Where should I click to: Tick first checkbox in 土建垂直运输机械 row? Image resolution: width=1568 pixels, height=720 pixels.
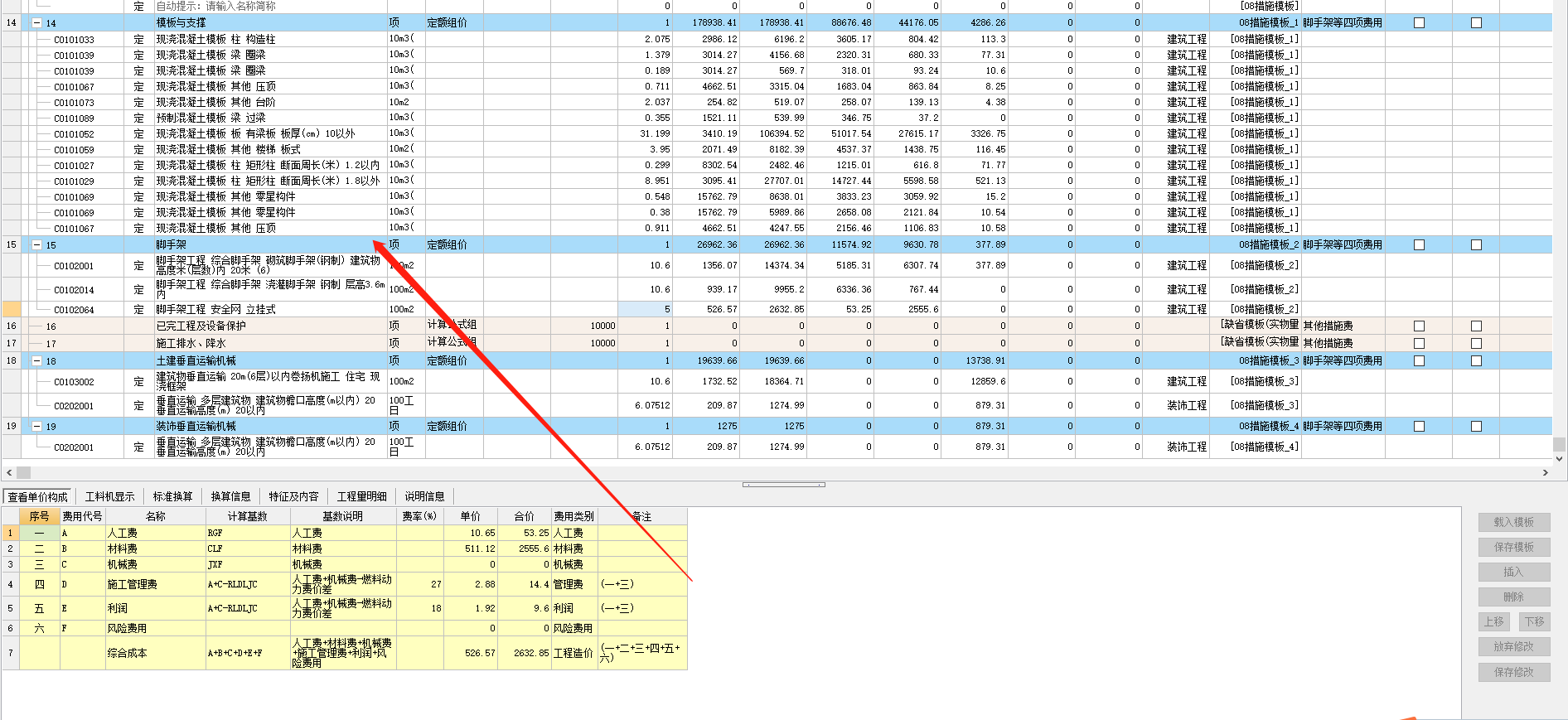(1419, 361)
